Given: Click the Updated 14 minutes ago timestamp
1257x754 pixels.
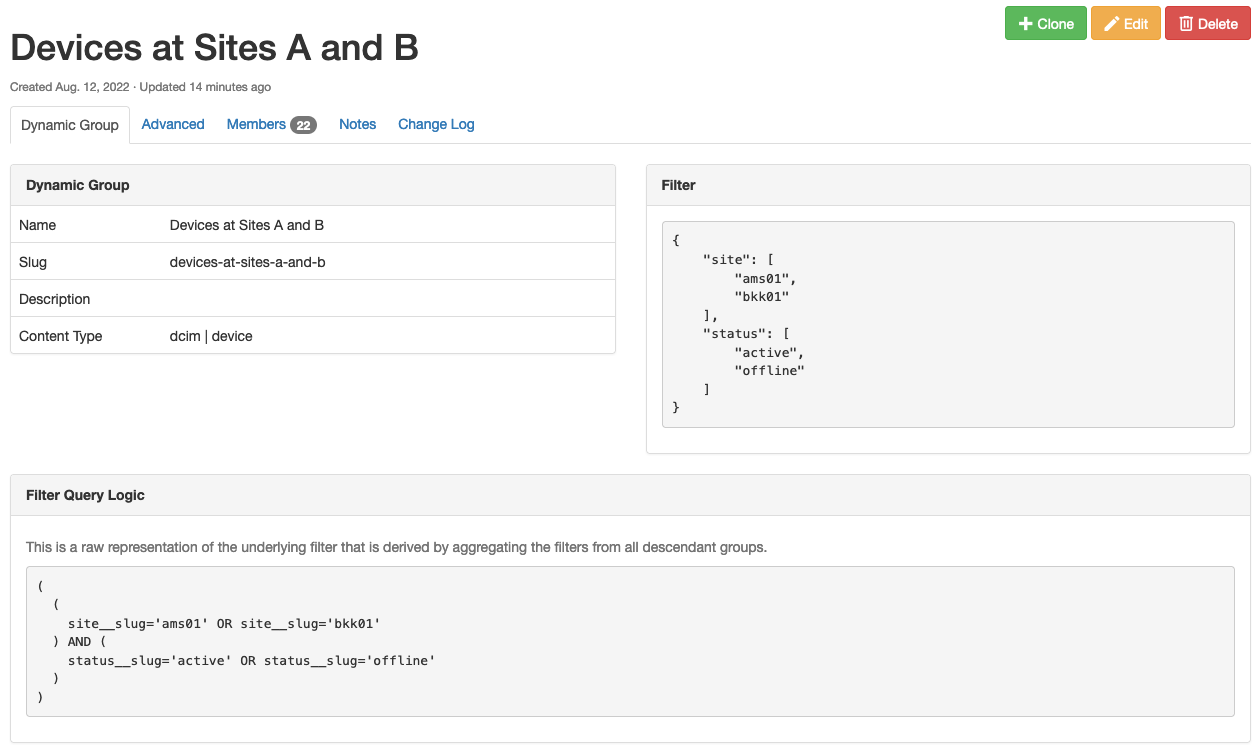Looking at the screenshot, I should 202,87.
